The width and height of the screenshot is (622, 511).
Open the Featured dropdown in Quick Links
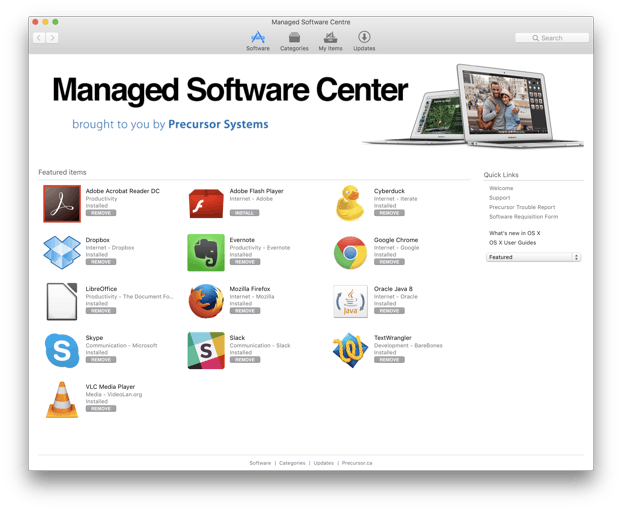[x=534, y=257]
